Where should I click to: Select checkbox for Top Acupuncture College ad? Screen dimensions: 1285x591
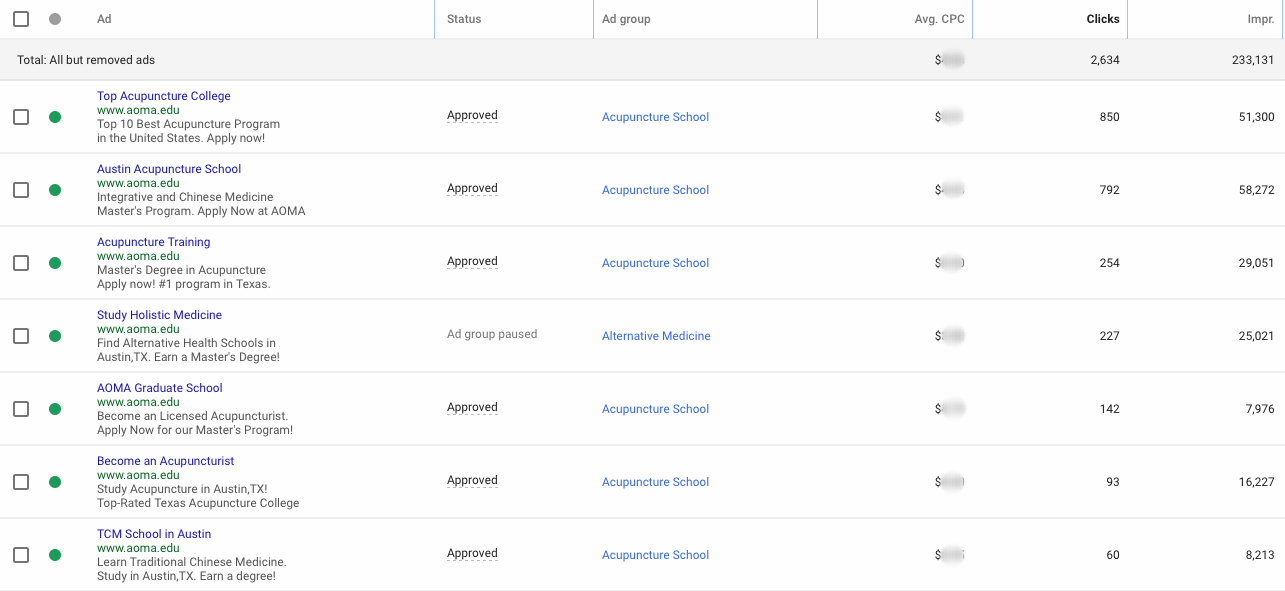coord(21,117)
